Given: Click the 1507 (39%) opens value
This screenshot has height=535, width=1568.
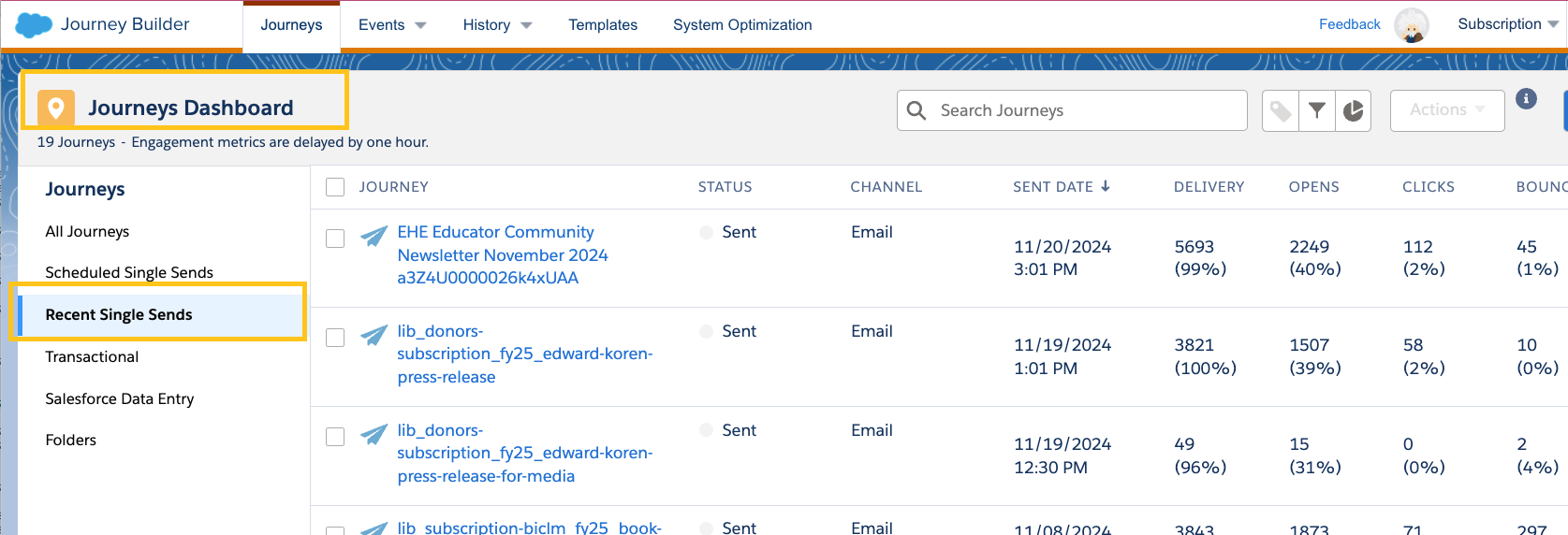Looking at the screenshot, I should [x=1315, y=356].
